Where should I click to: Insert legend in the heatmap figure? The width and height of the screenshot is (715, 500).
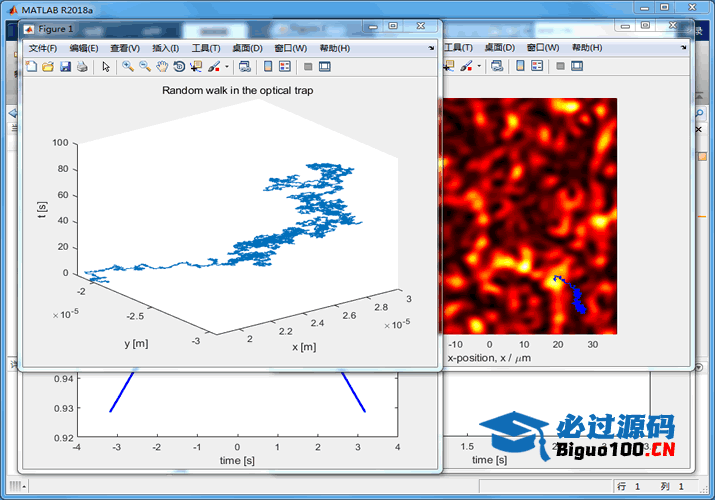537,66
